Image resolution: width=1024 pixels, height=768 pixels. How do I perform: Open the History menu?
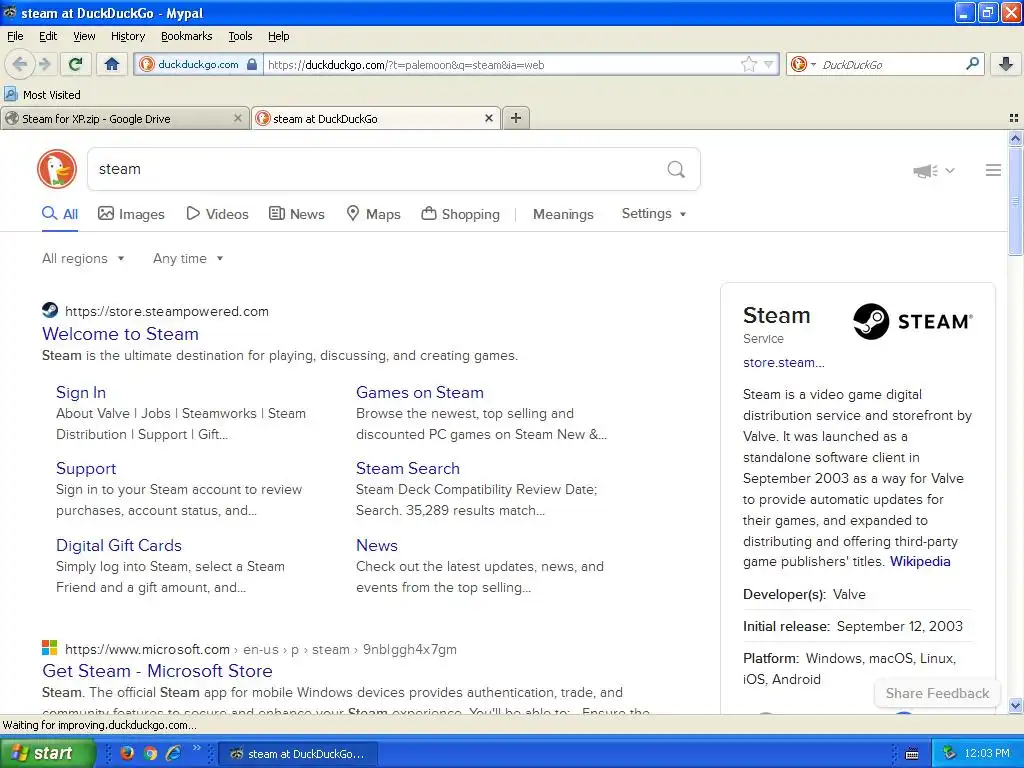[128, 36]
